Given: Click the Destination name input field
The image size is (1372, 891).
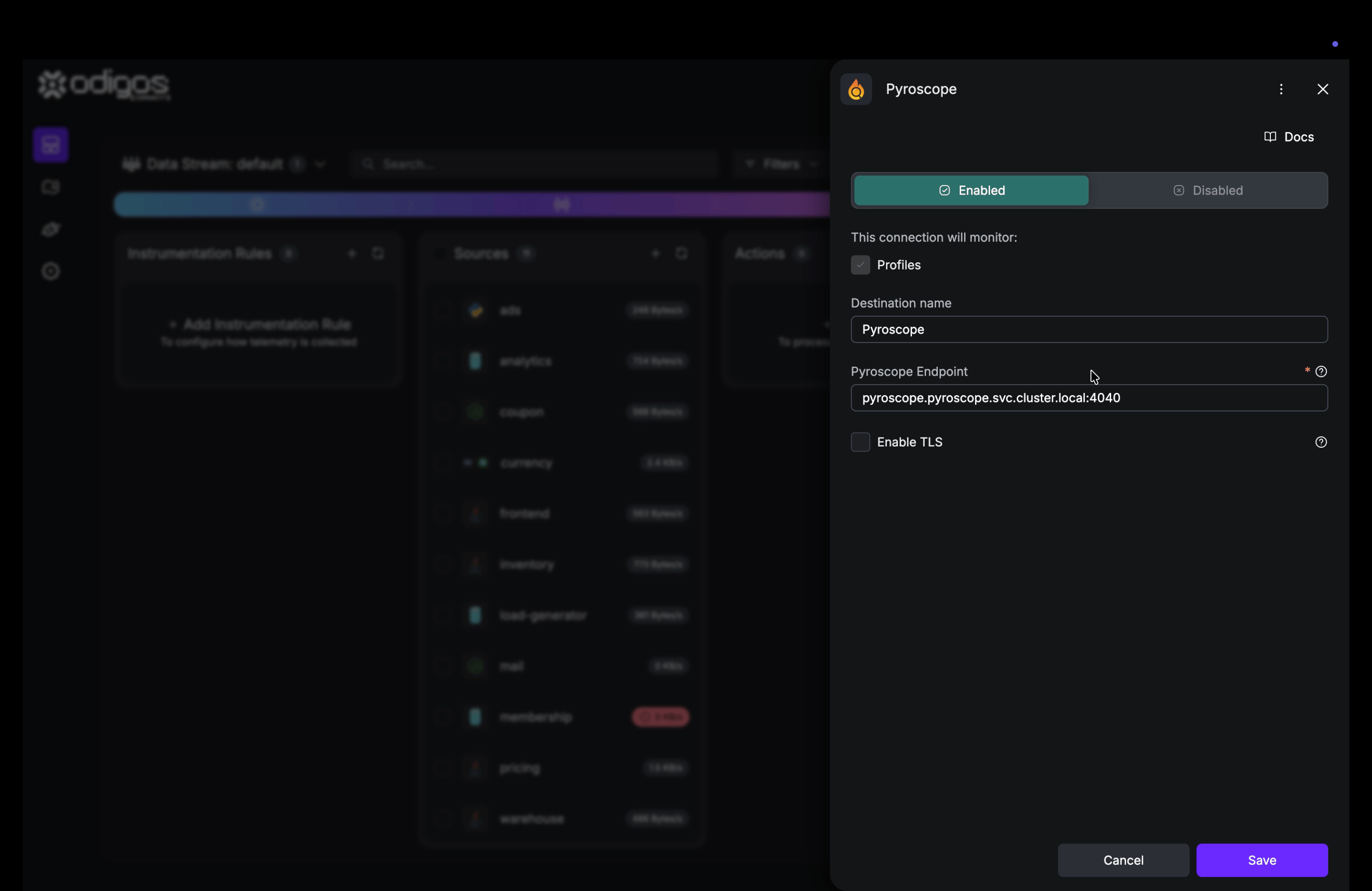Looking at the screenshot, I should point(1089,330).
